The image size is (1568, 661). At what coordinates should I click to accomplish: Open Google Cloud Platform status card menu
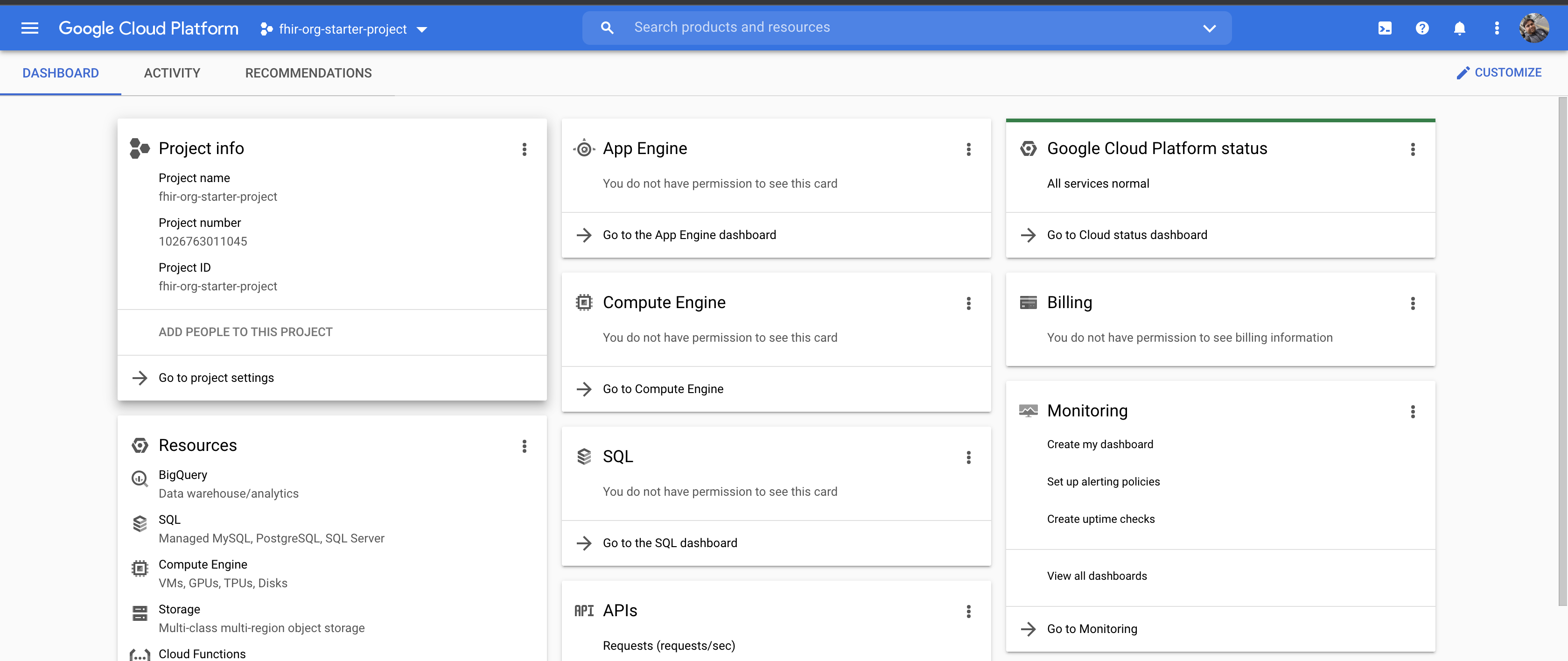coord(1412,149)
